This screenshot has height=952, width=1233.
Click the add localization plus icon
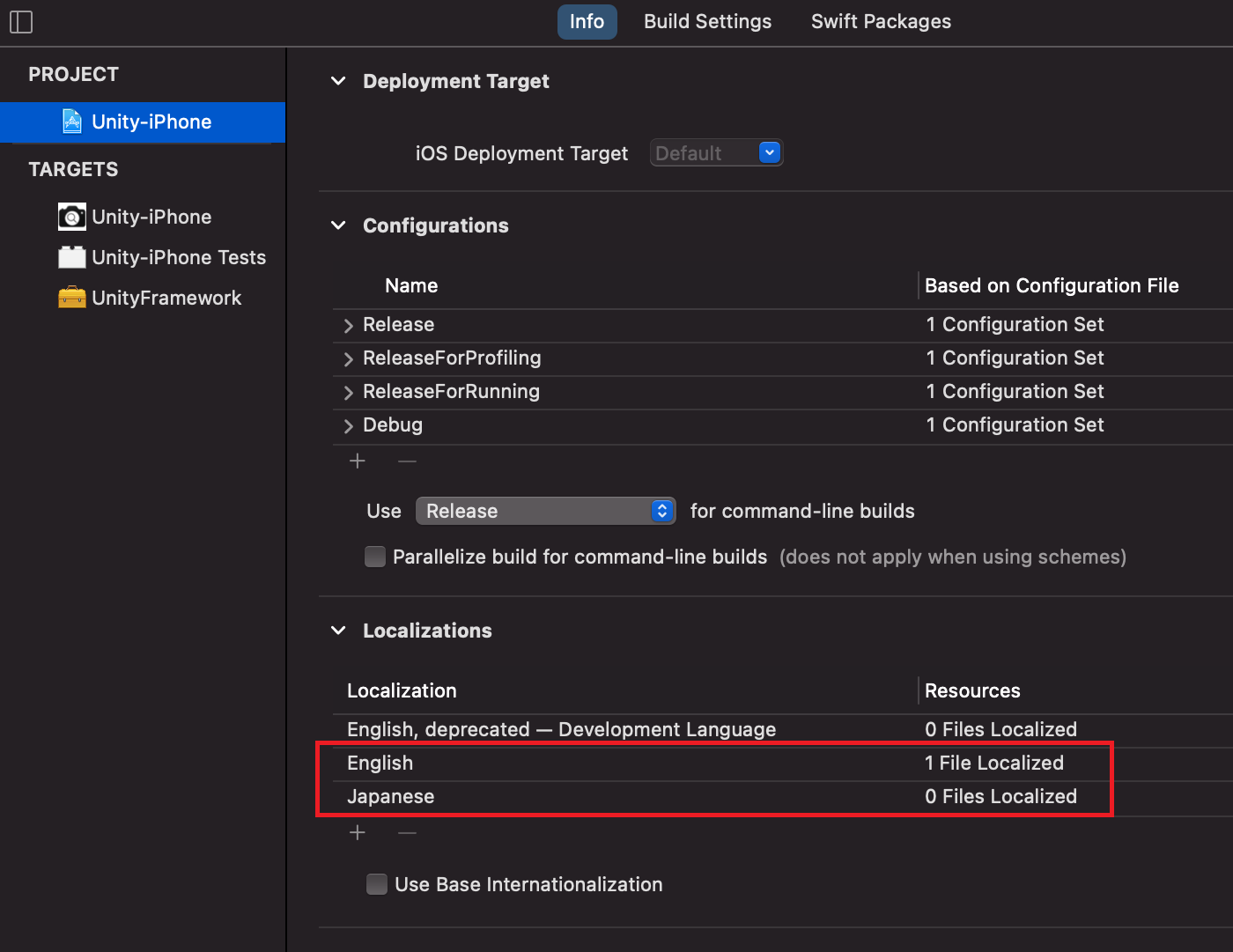point(358,832)
